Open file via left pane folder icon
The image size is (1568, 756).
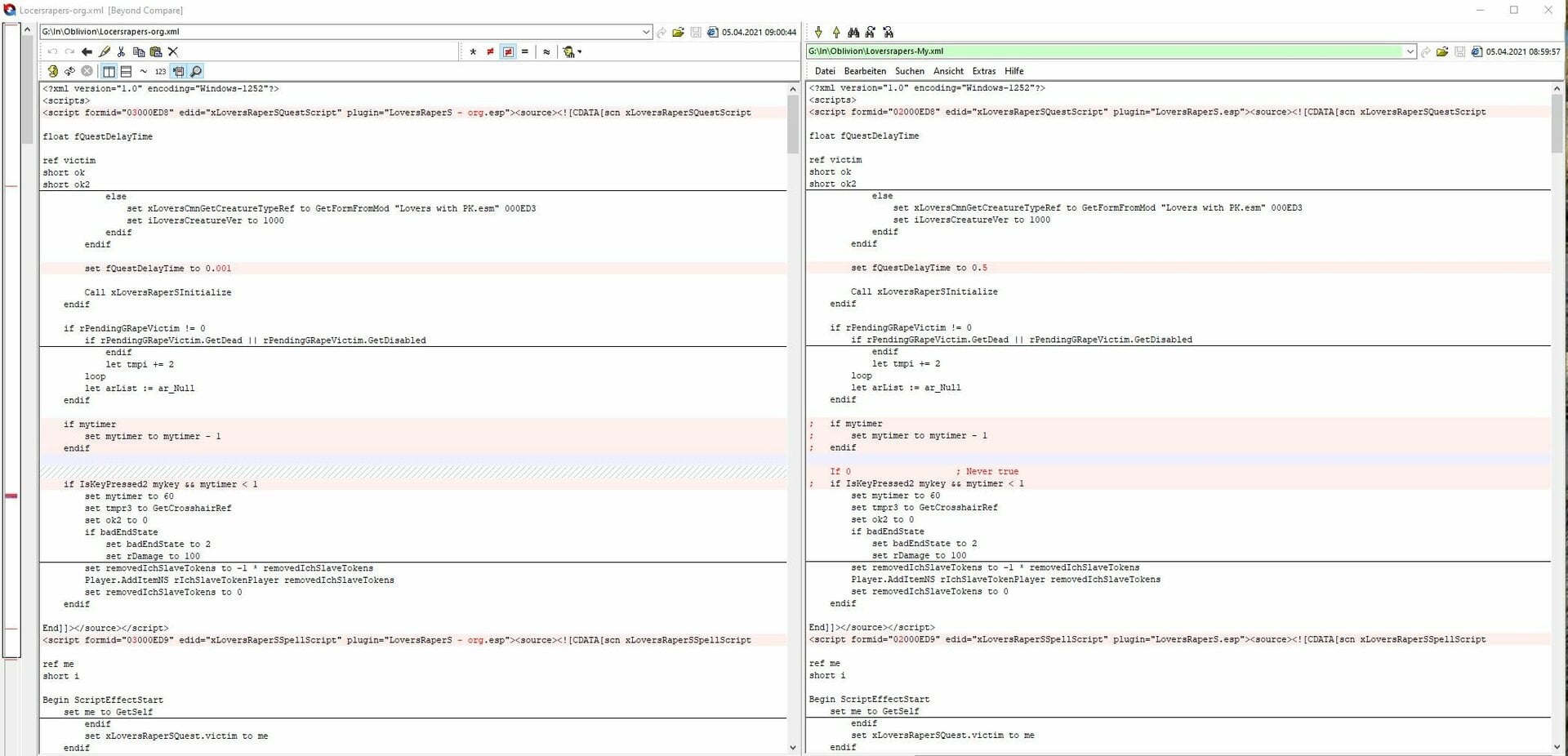click(x=678, y=32)
